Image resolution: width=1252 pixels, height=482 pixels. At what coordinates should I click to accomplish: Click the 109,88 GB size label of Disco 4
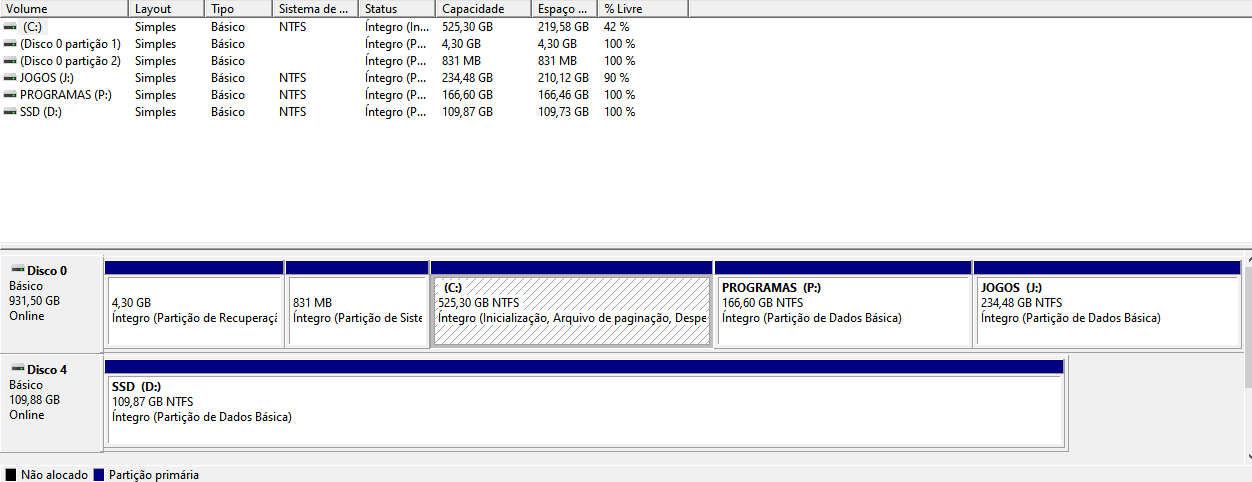click(34, 400)
